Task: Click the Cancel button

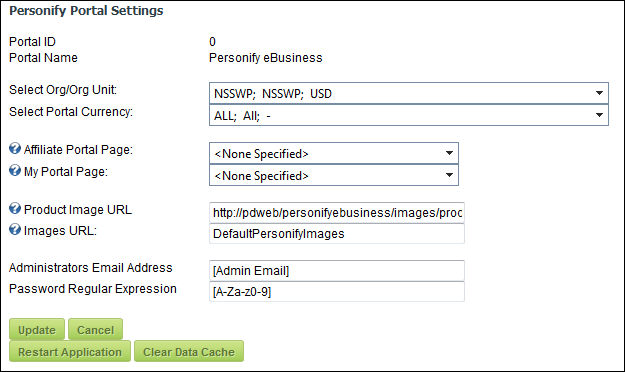Action: 95,329
